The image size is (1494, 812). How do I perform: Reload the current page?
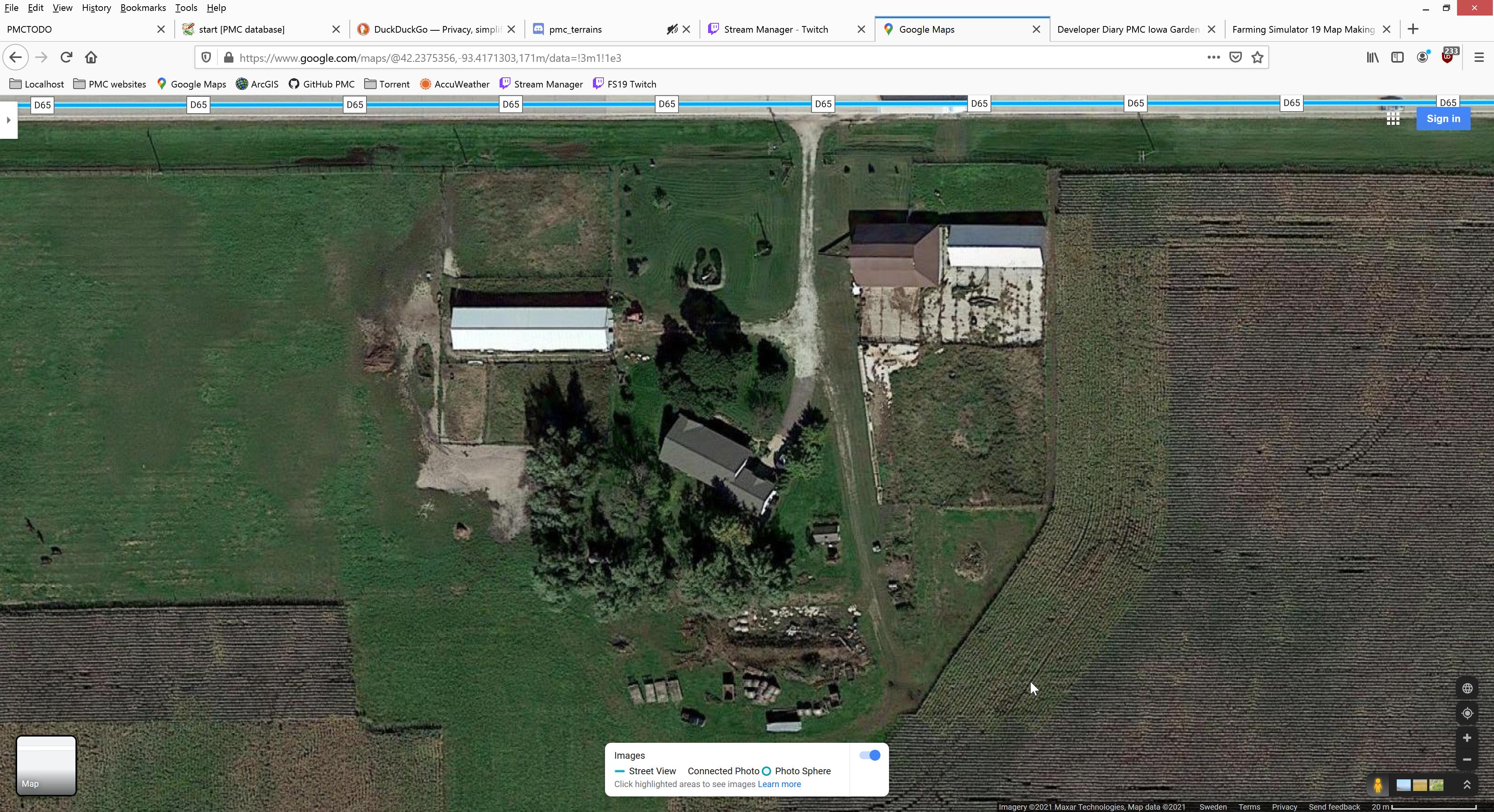point(66,58)
